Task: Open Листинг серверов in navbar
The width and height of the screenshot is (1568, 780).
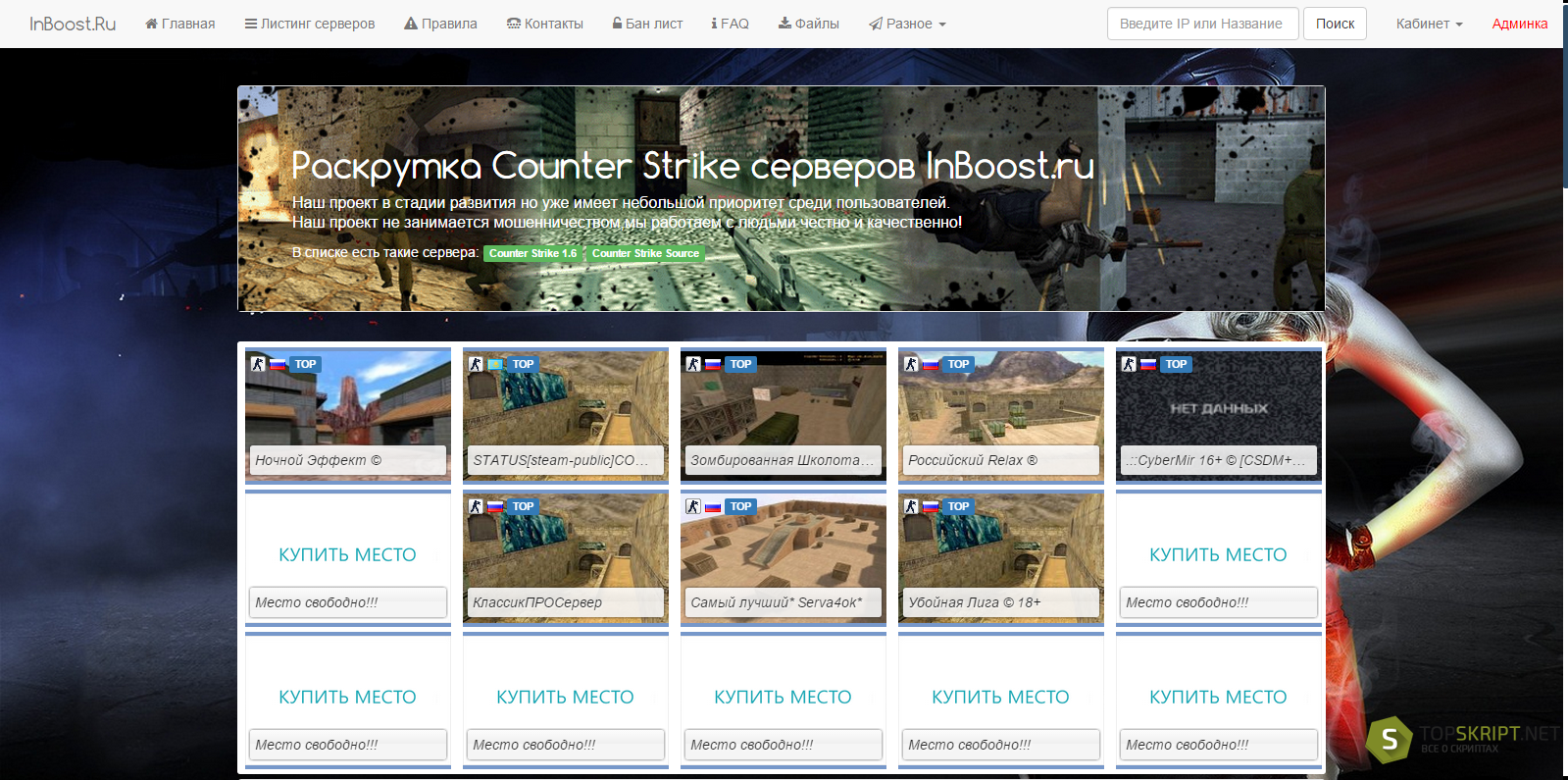Action: [310, 24]
